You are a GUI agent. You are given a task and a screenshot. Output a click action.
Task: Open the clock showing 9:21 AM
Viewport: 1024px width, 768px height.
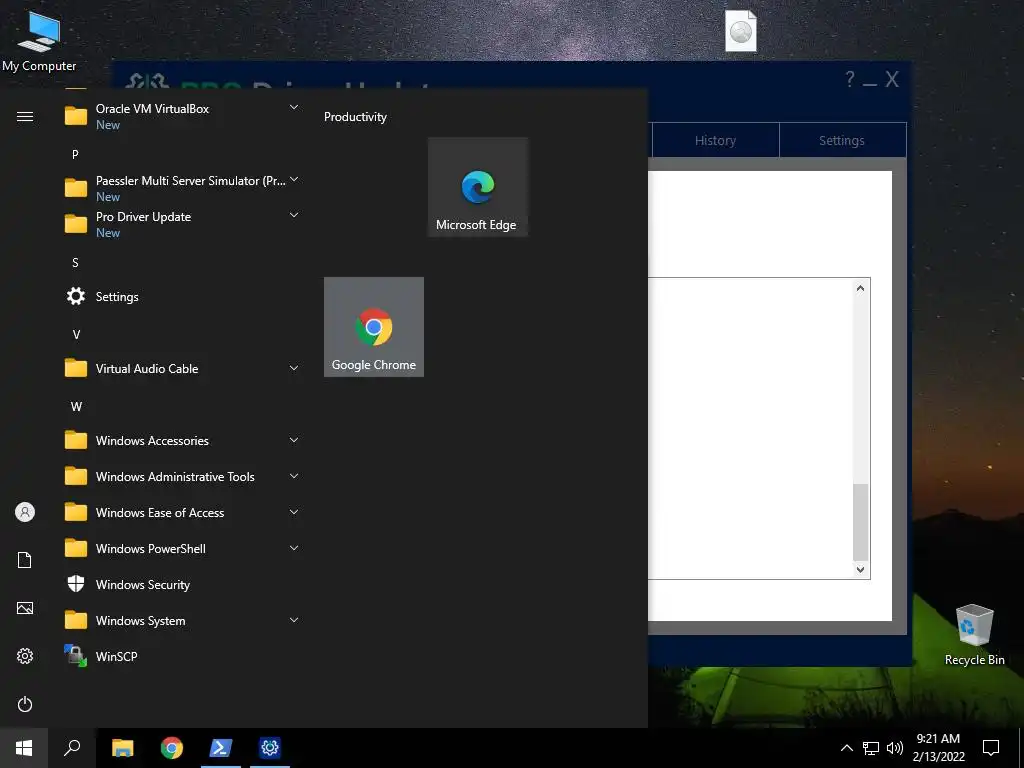coord(938,748)
